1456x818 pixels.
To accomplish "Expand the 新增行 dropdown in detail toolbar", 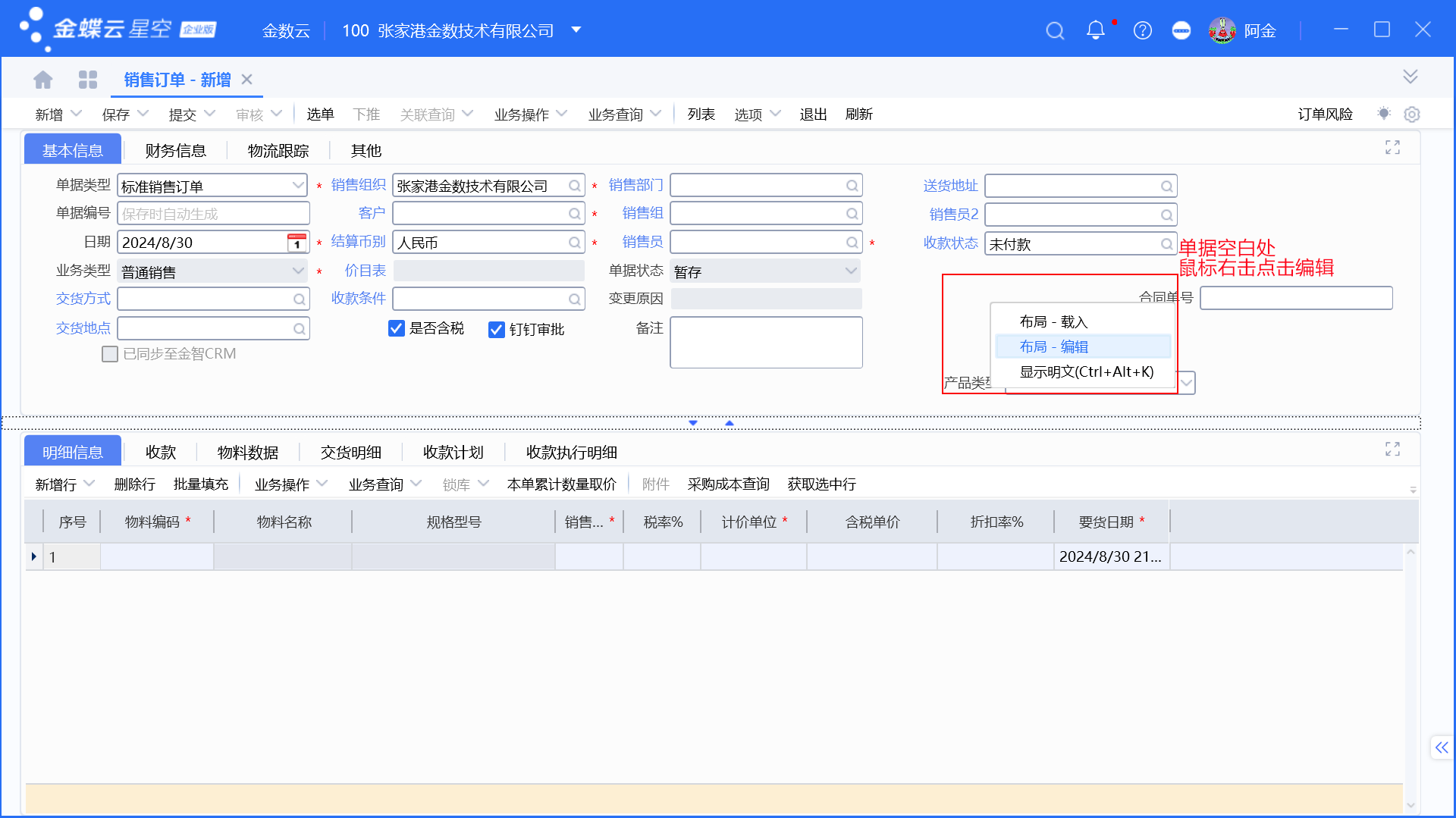I will 89,484.
